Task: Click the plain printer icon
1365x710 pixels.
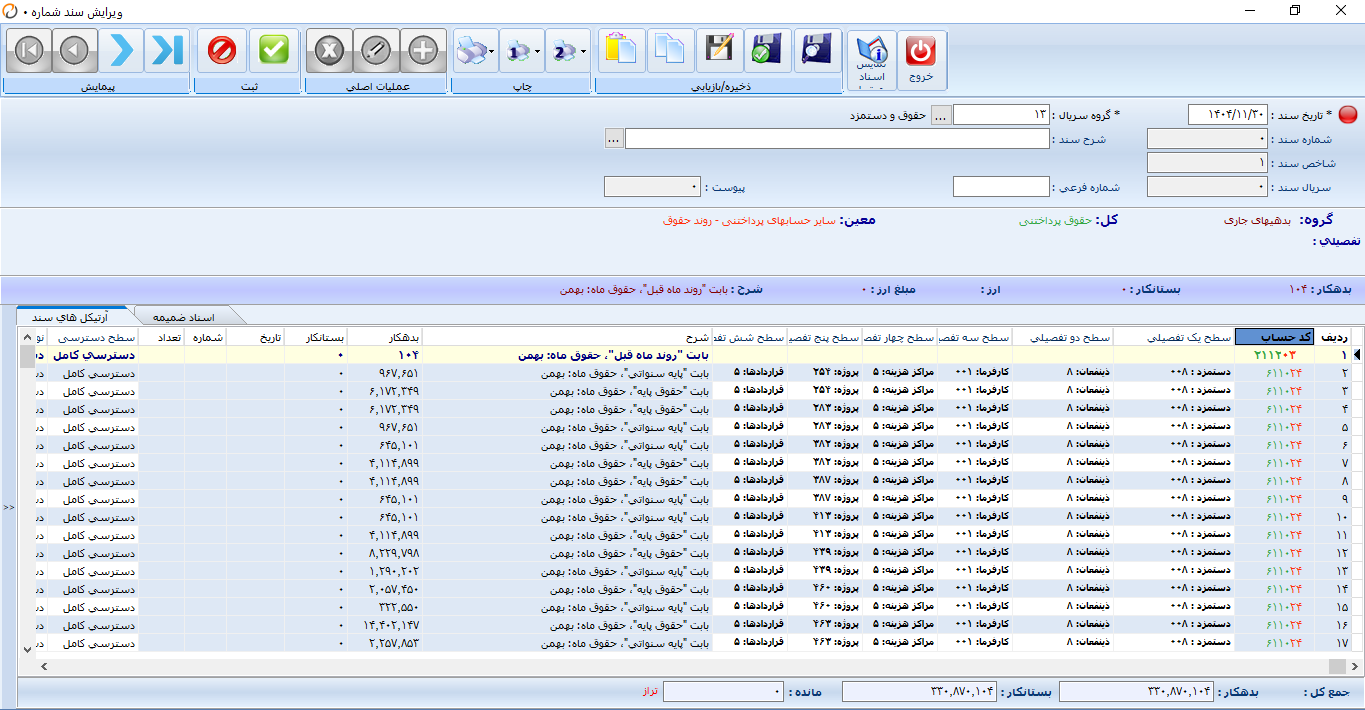Action: tap(470, 50)
